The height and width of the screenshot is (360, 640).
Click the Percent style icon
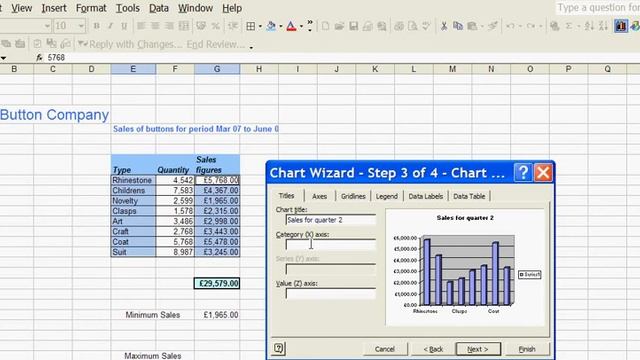pos(216,26)
